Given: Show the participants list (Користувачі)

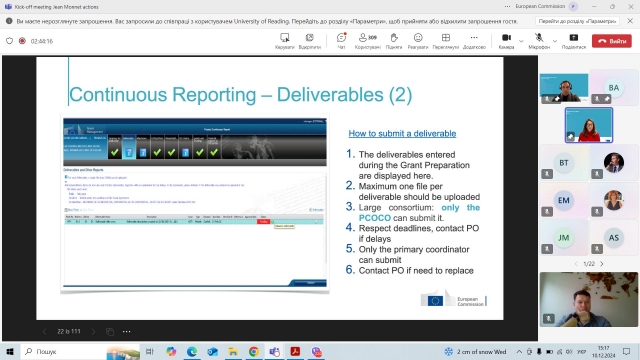Looking at the screenshot, I should tap(367, 38).
